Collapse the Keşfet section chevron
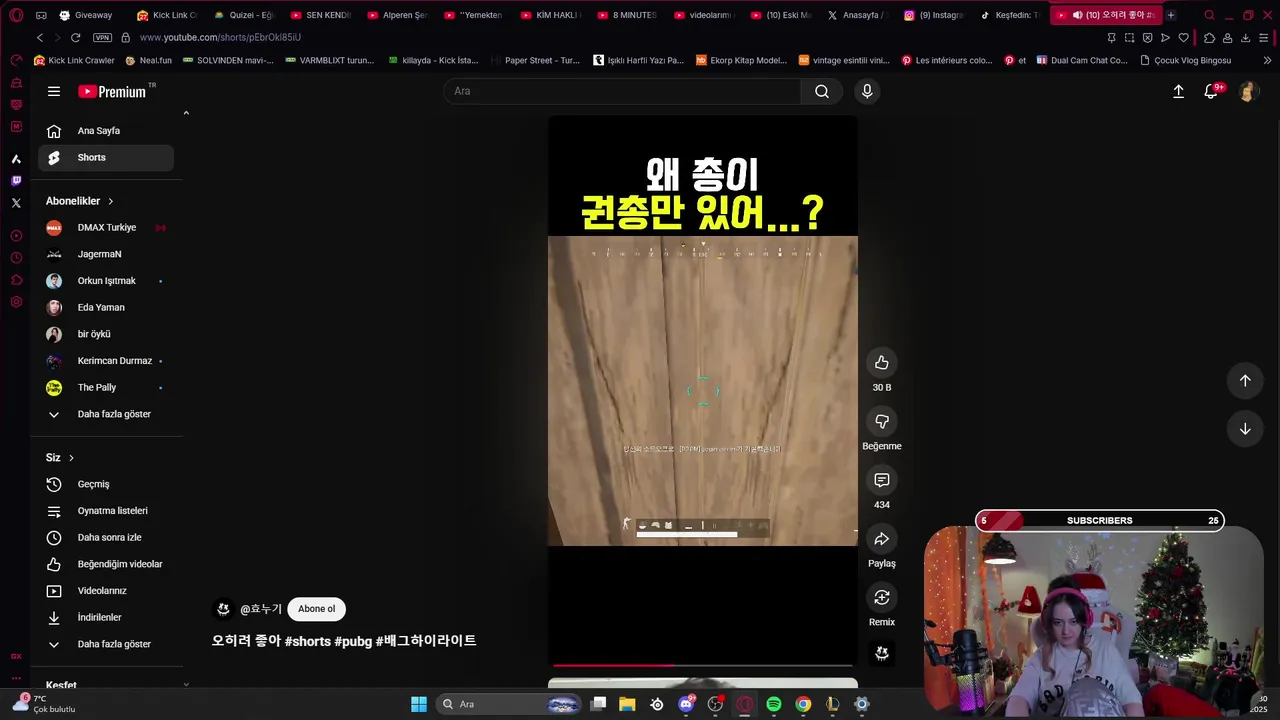 point(186,685)
